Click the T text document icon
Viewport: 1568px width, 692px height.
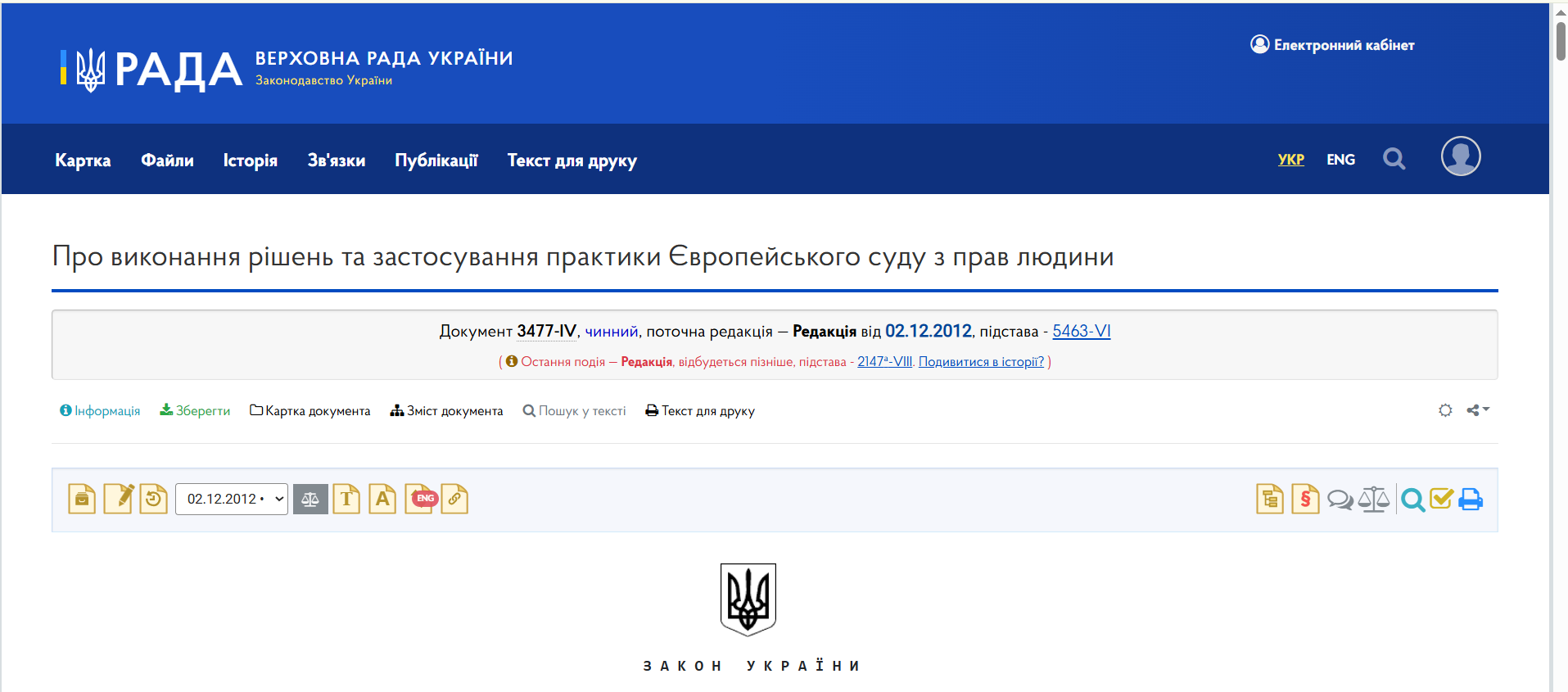346,499
